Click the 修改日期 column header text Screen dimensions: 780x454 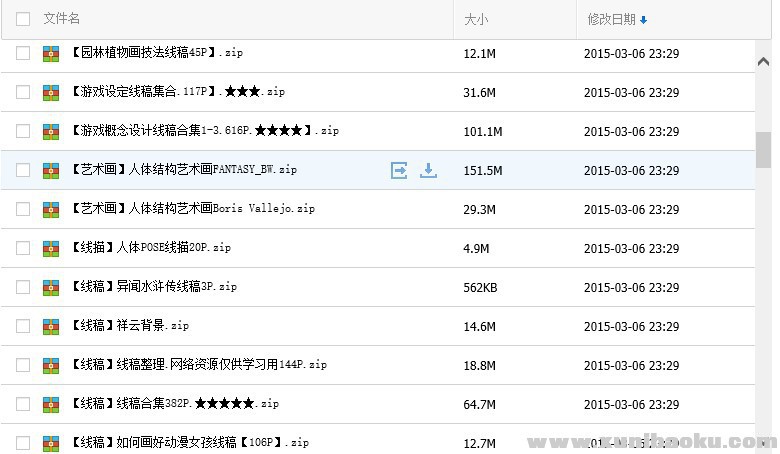[x=610, y=19]
